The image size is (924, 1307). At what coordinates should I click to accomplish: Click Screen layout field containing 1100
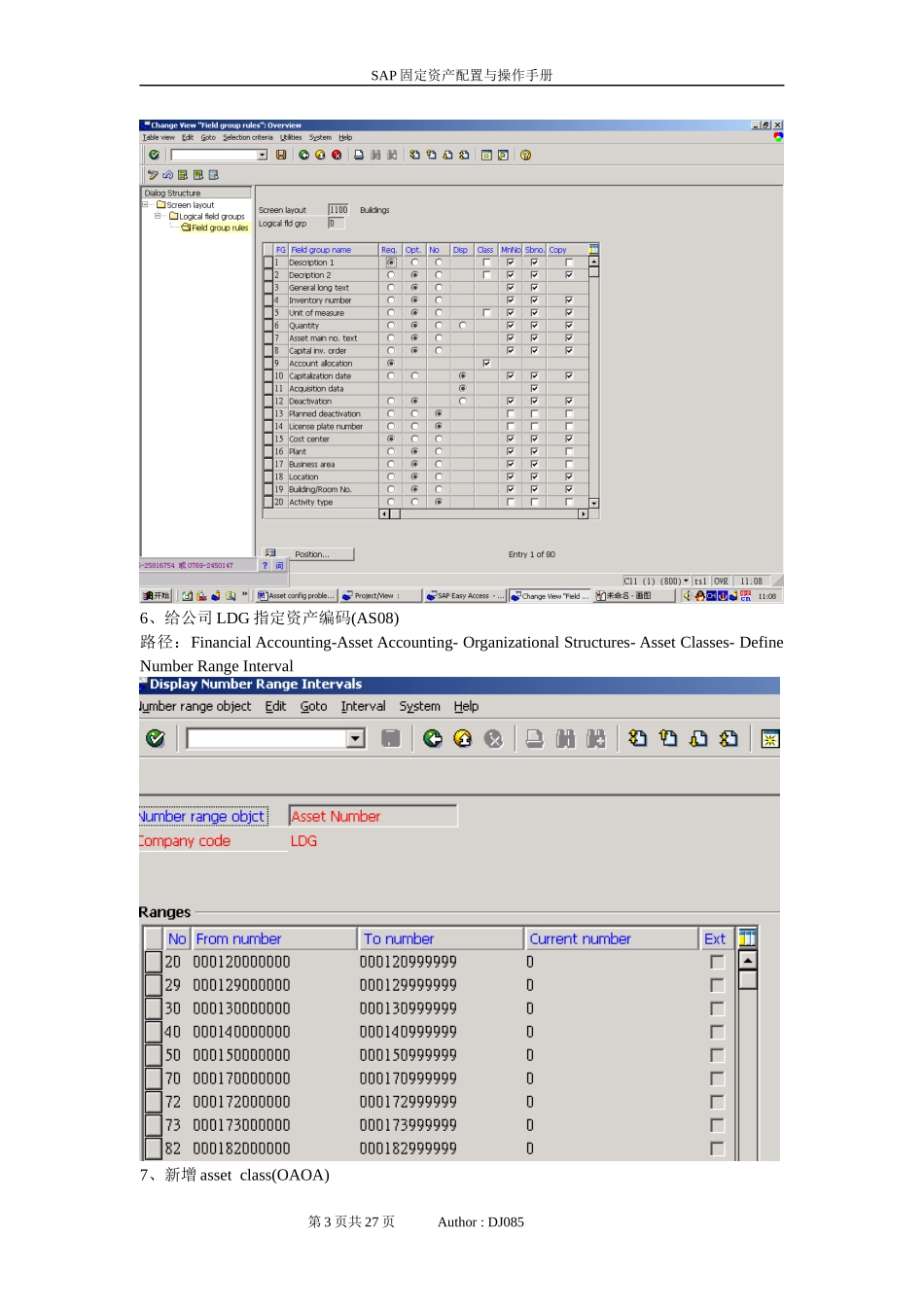338,210
